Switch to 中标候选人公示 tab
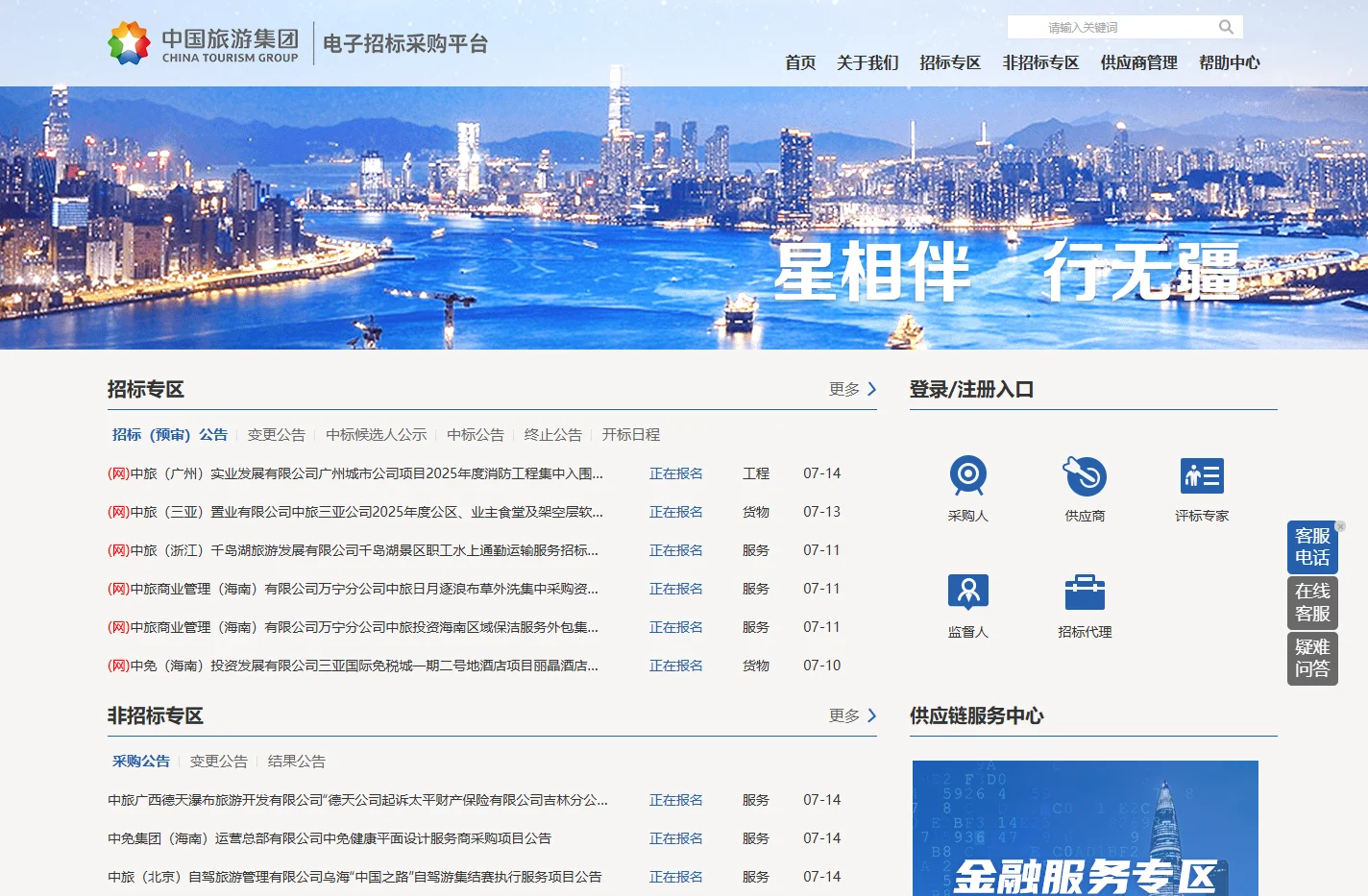 click(376, 434)
